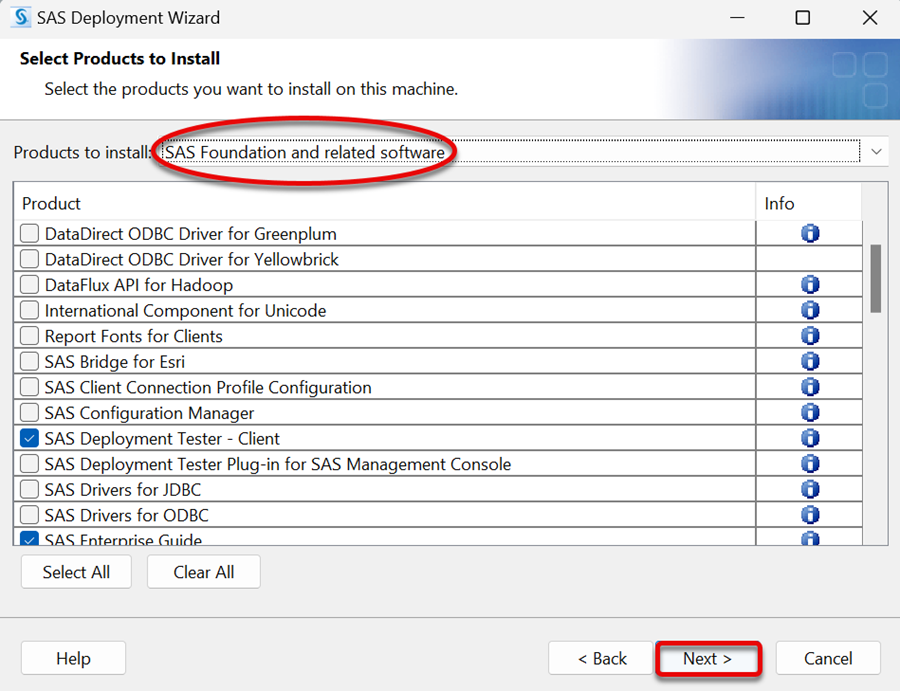Select the DataDirect ODBC Driver for Yellowbrick text
The width and height of the screenshot is (900, 691).
[x=192, y=259]
